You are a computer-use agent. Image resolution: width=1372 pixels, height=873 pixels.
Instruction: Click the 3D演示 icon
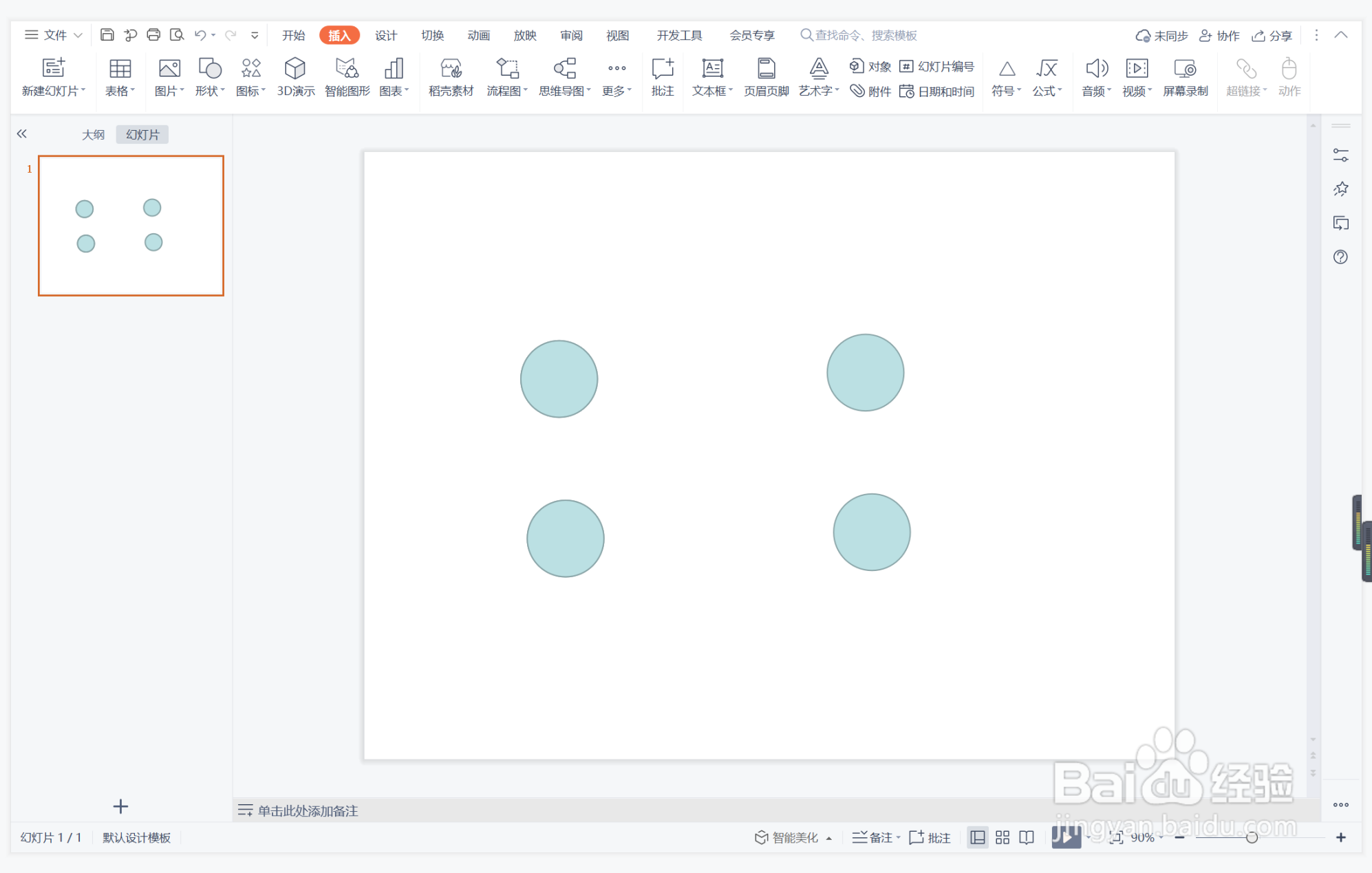[x=295, y=76]
